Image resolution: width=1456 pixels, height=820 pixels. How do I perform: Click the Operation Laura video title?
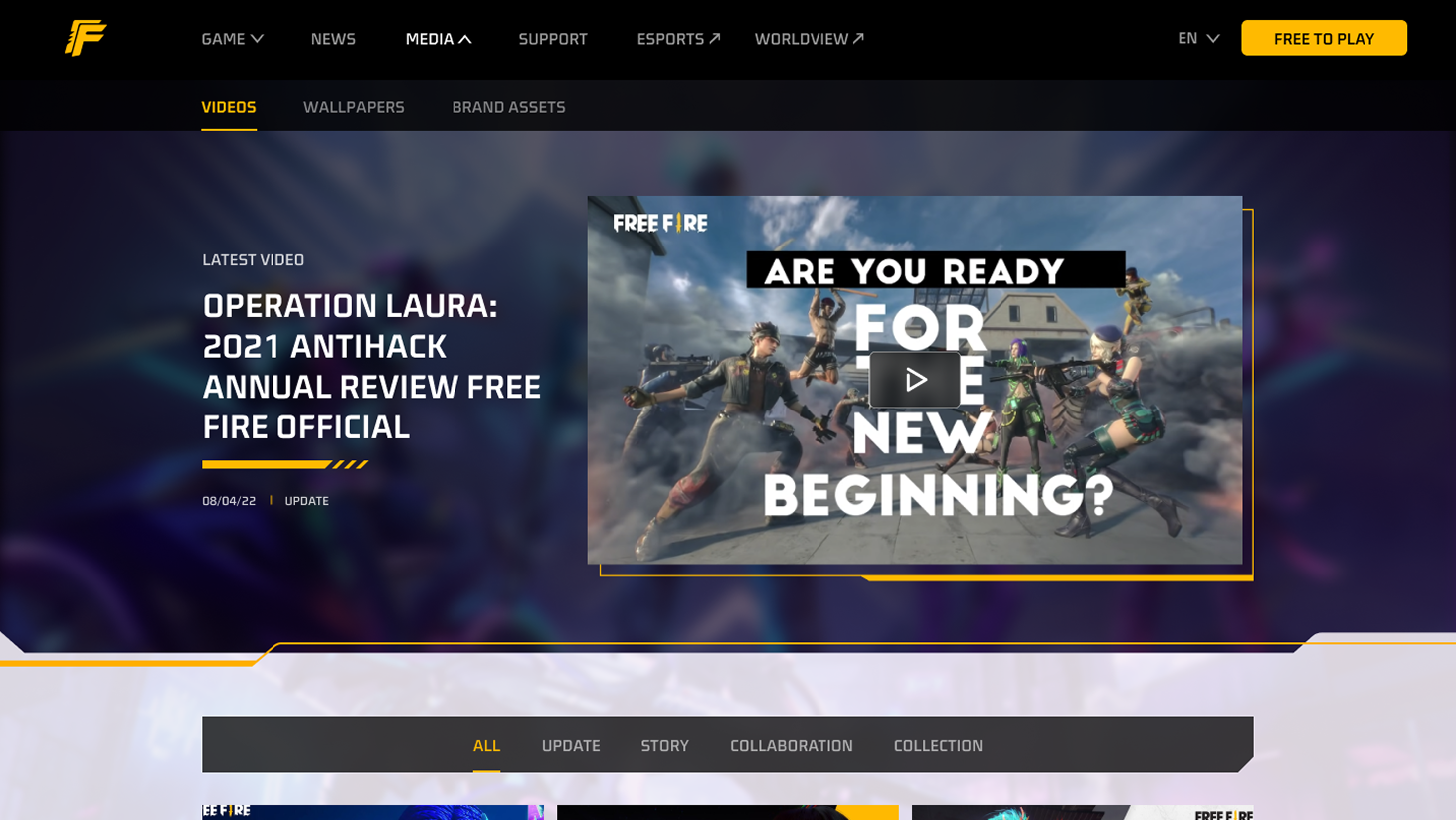point(372,366)
